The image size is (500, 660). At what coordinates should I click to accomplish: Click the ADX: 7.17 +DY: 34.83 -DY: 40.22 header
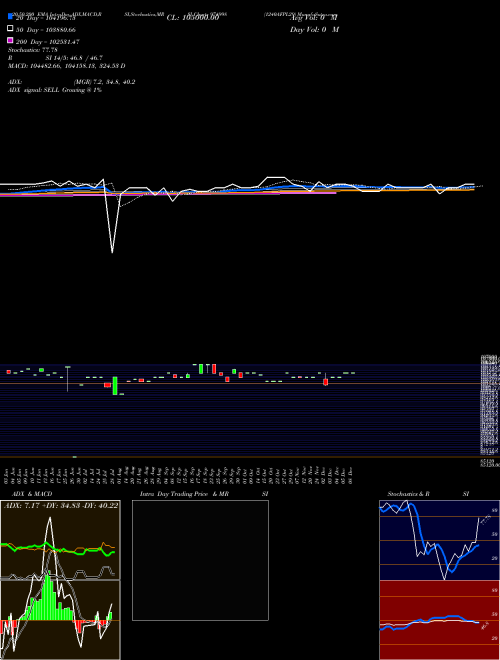pos(61,505)
